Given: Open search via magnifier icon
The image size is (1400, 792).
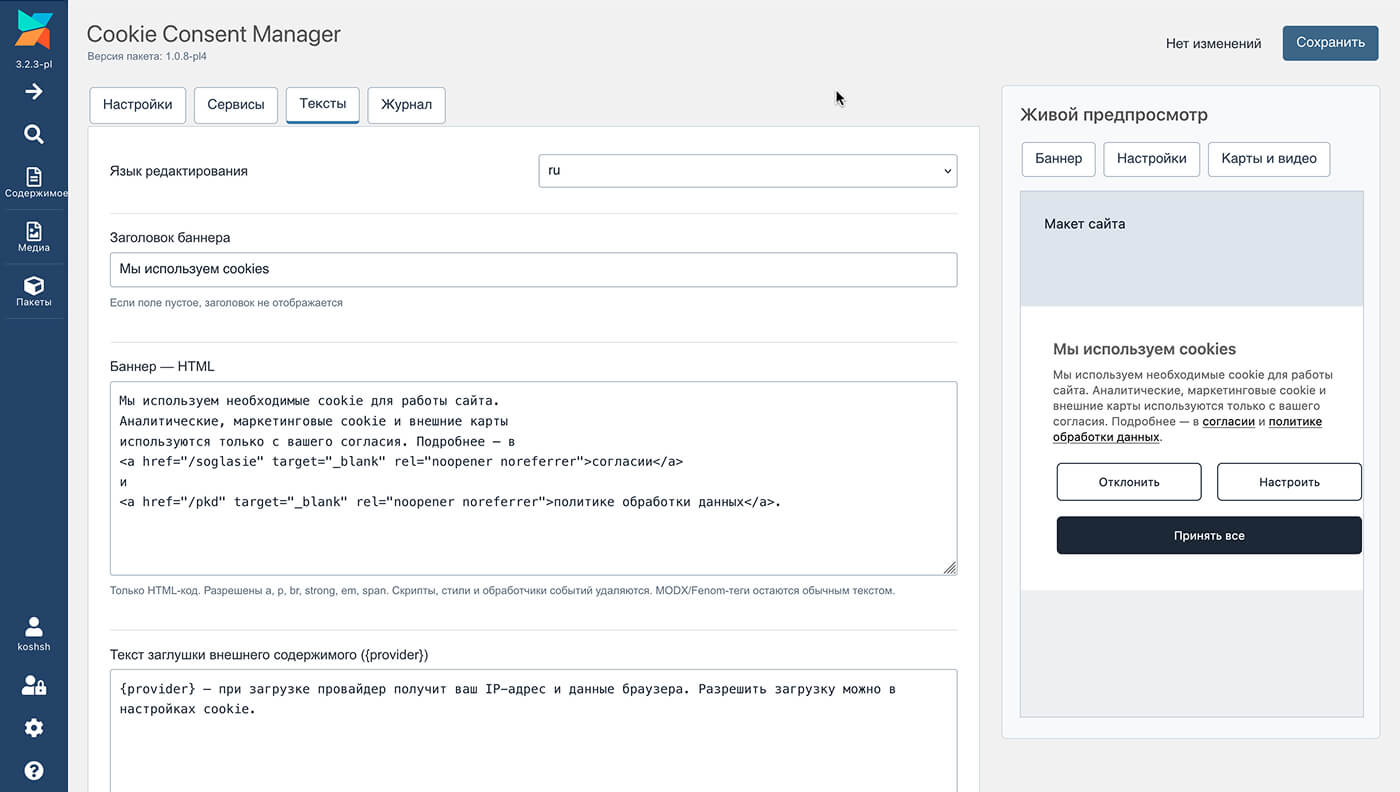Looking at the screenshot, I should click(x=34, y=134).
